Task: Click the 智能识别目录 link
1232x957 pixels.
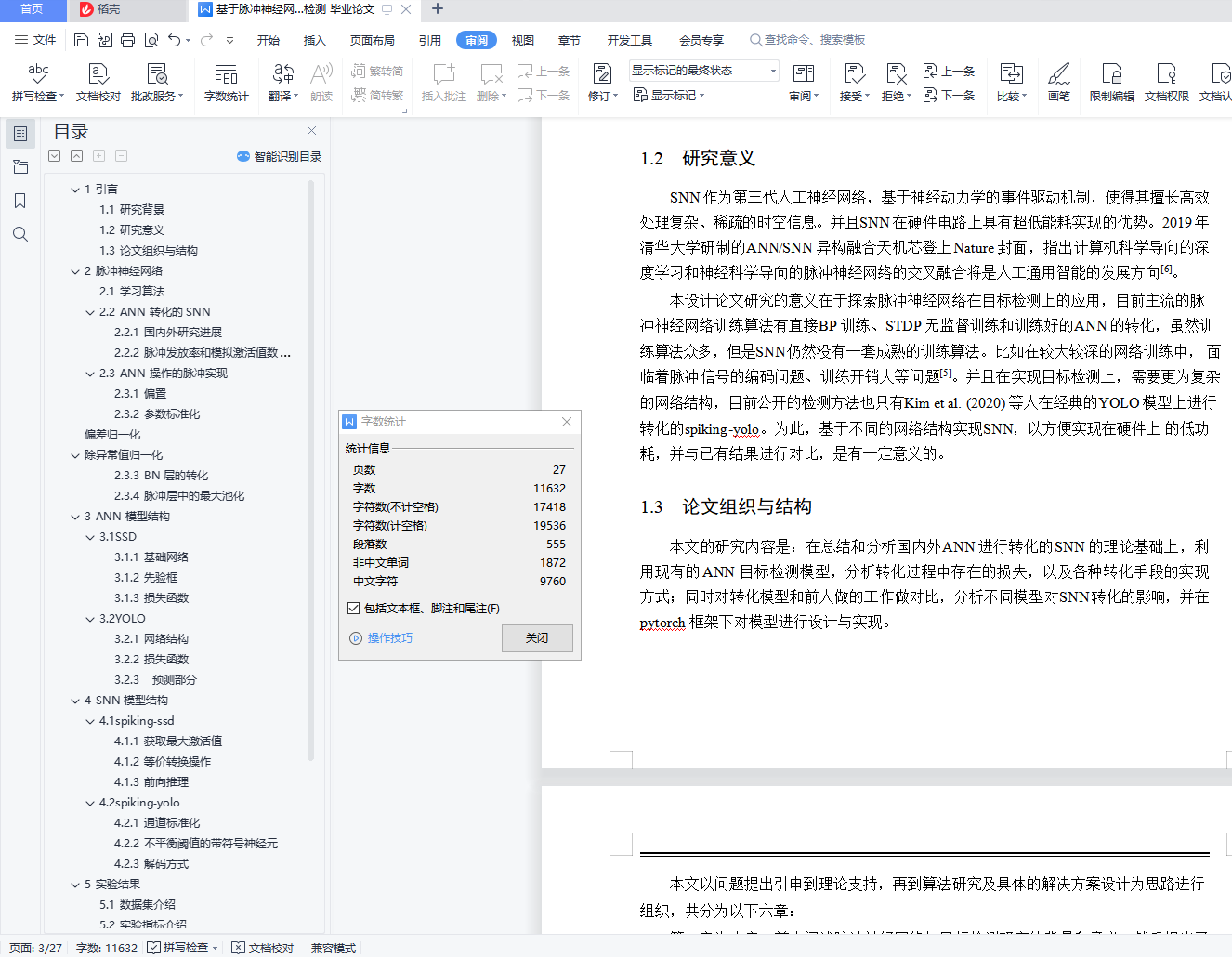Action: (x=280, y=157)
